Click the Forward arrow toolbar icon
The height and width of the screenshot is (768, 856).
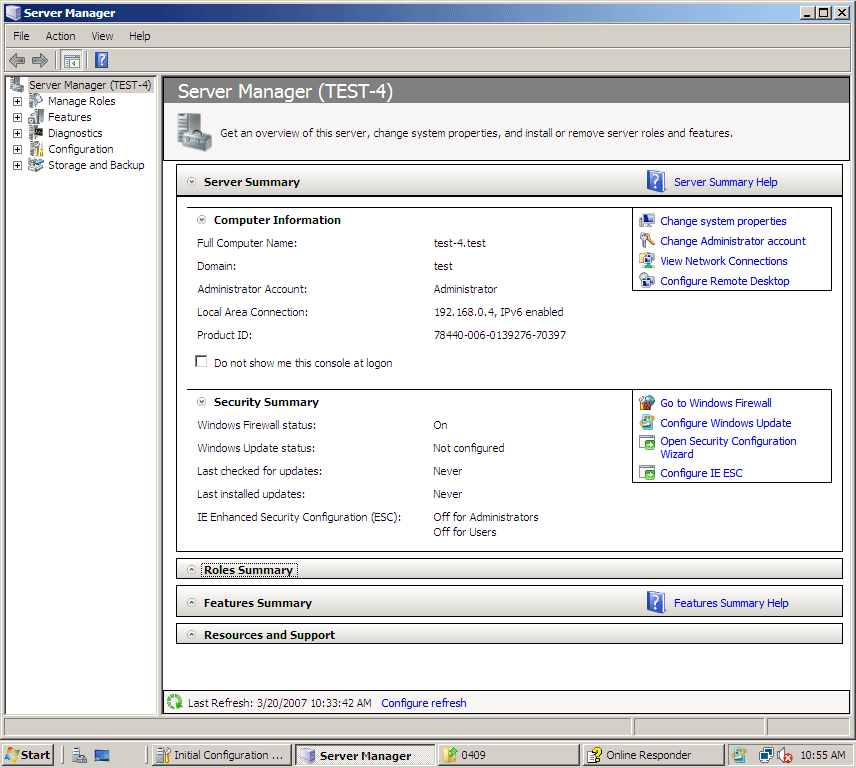click(40, 60)
